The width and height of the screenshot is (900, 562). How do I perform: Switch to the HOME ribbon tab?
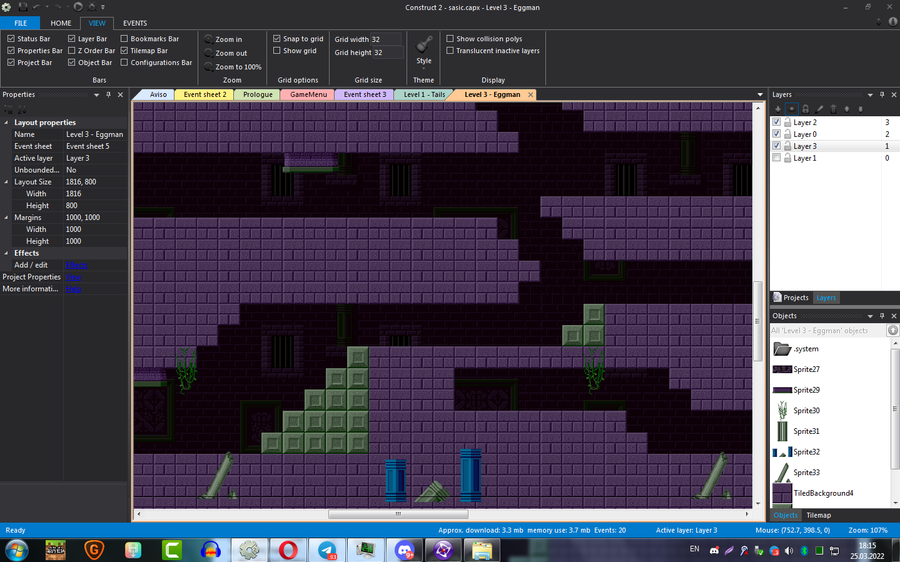click(x=61, y=23)
